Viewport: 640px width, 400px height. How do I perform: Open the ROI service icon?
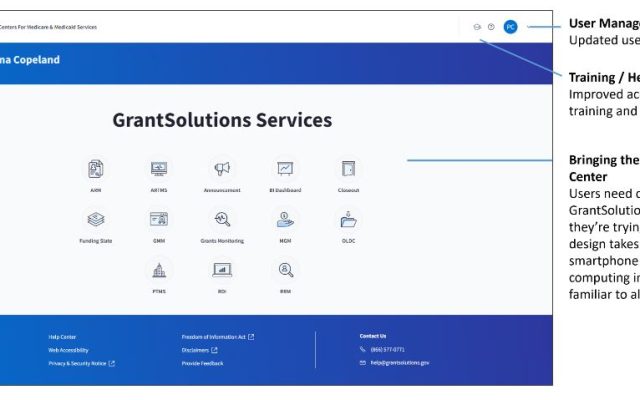pyautogui.click(x=222, y=269)
